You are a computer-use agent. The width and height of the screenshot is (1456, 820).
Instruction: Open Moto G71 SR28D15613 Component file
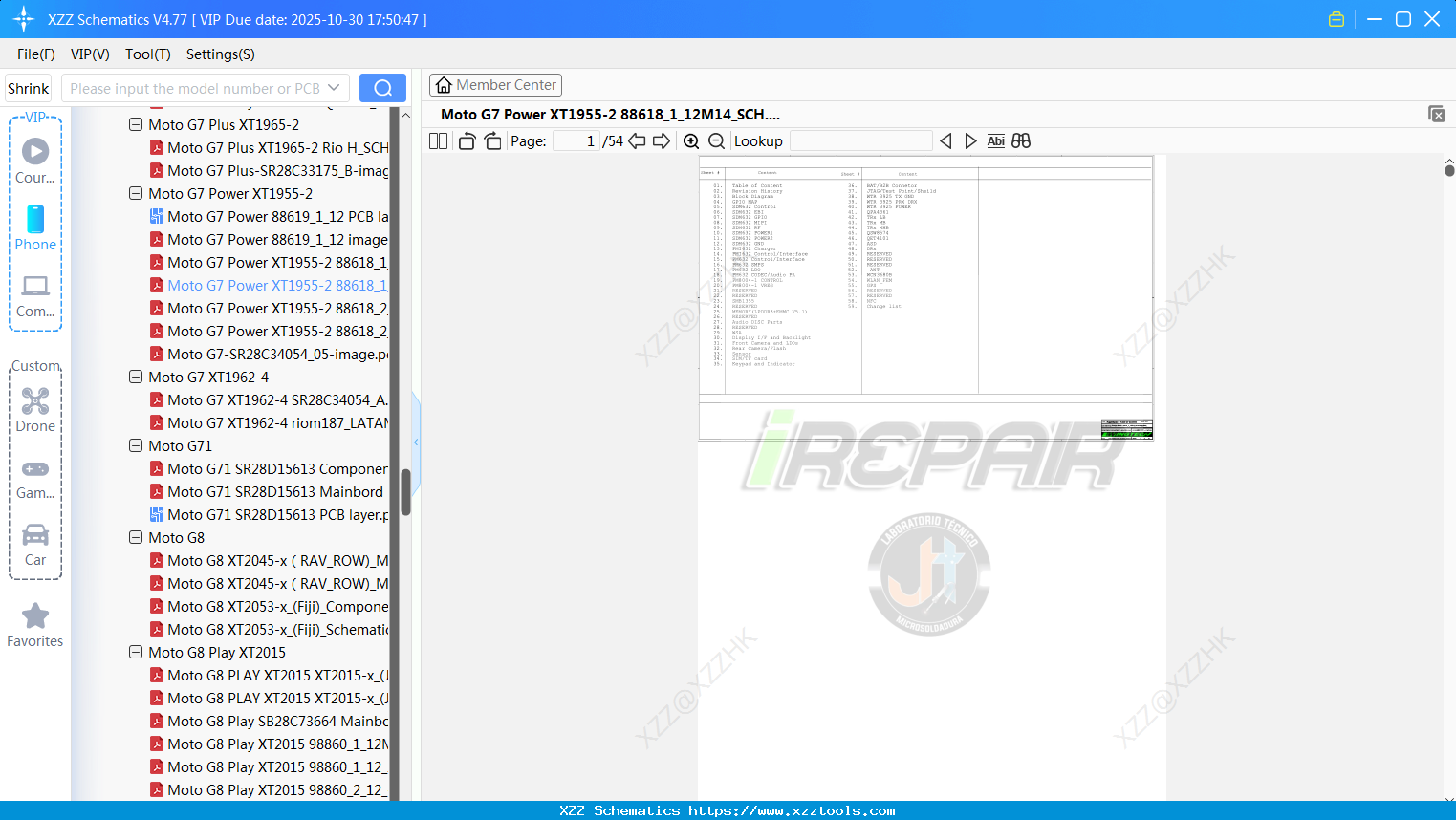coord(269,469)
